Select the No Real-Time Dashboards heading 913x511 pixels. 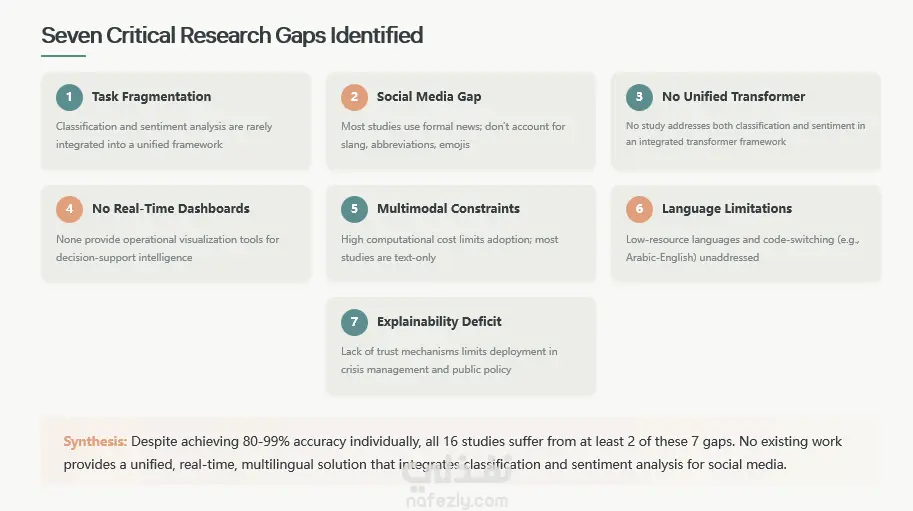click(171, 208)
